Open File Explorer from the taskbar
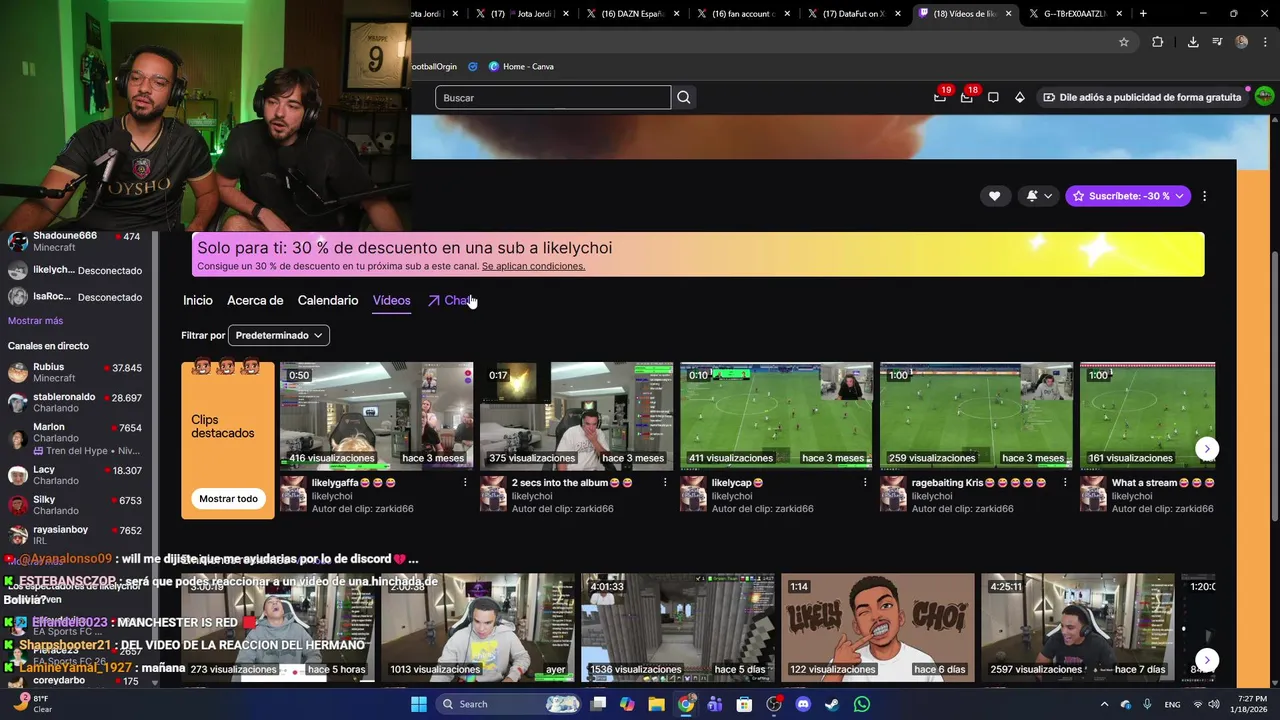The image size is (1280, 720). tap(656, 704)
